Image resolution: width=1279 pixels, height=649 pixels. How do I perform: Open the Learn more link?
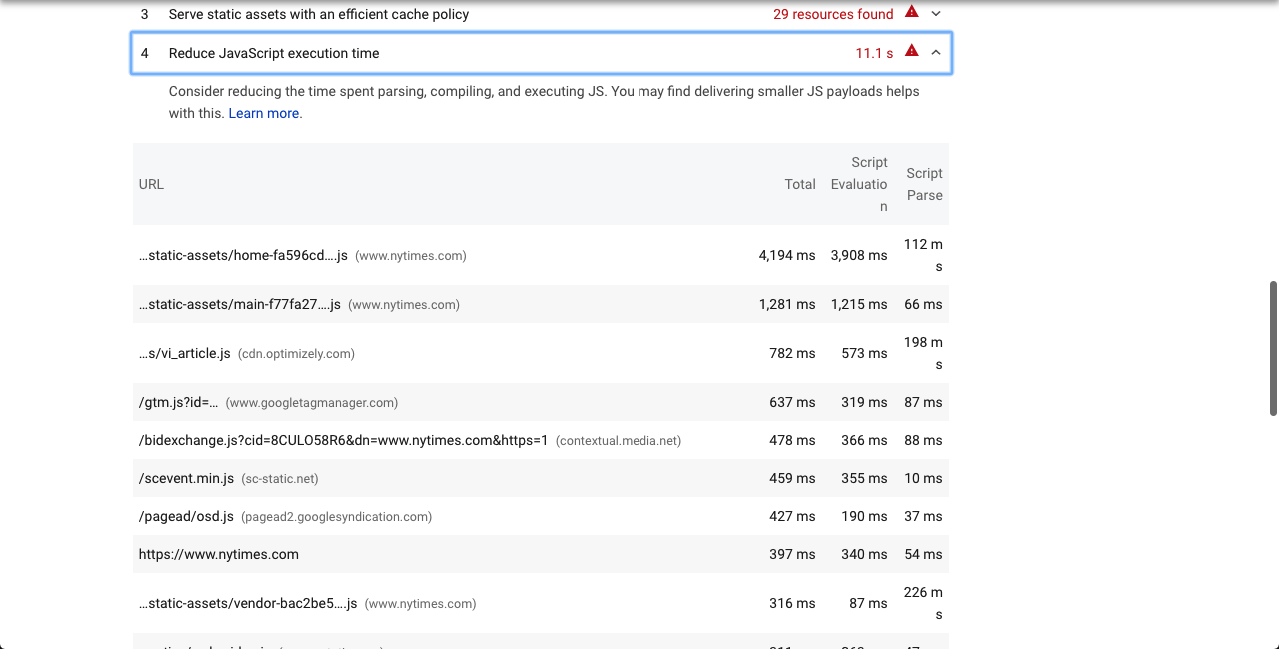pos(264,114)
